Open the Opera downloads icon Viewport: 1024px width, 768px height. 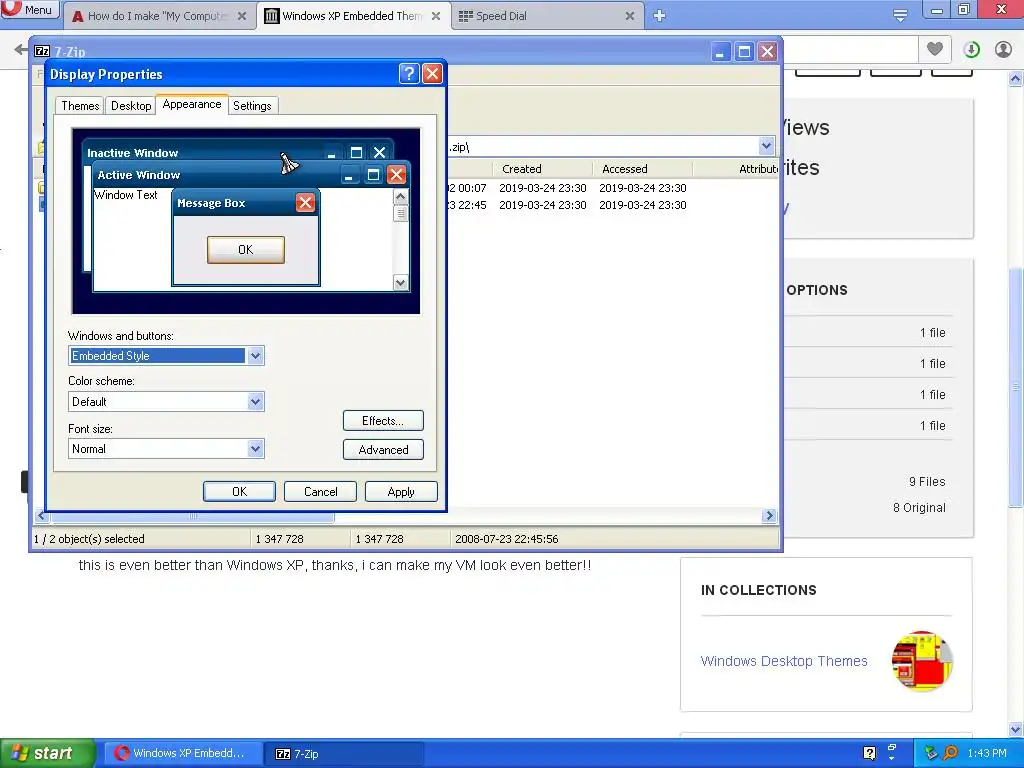pos(972,49)
